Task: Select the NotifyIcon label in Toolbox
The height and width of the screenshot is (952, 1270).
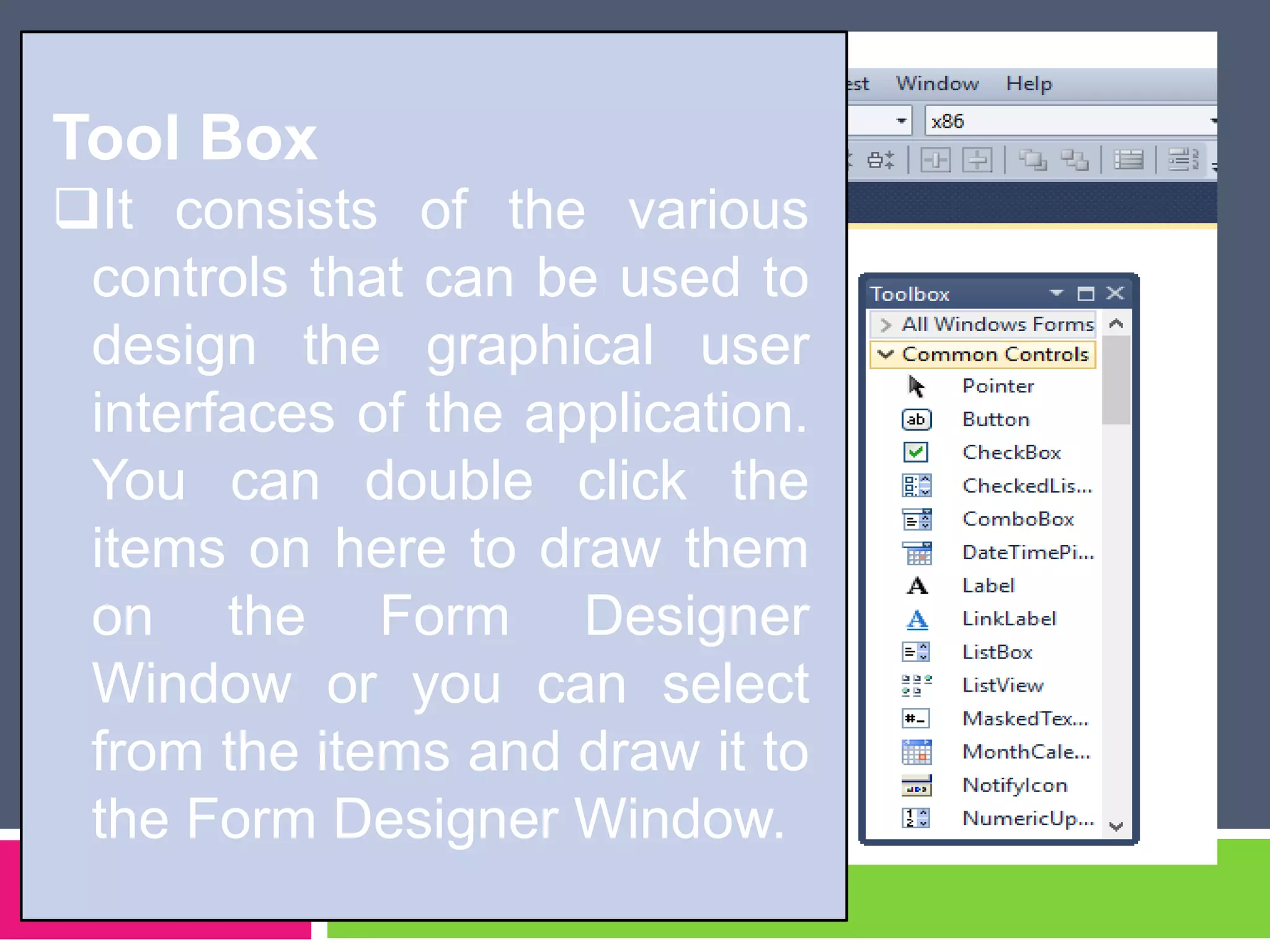Action: pos(1015,785)
